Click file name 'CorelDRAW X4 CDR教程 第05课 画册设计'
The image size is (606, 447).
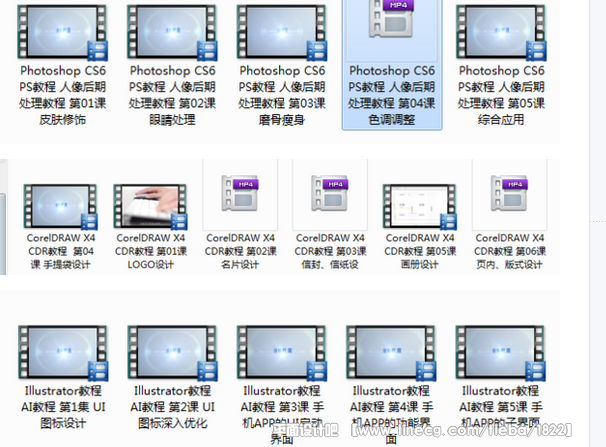pos(420,251)
